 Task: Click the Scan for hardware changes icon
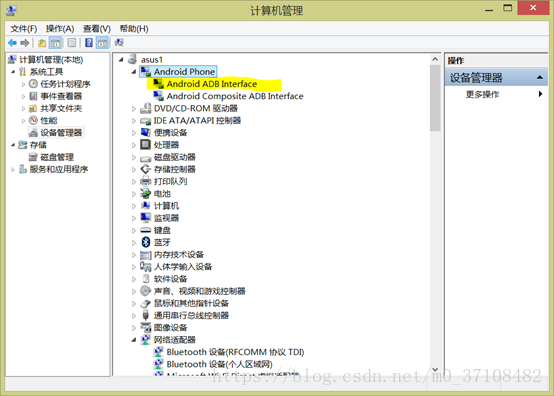(119, 43)
